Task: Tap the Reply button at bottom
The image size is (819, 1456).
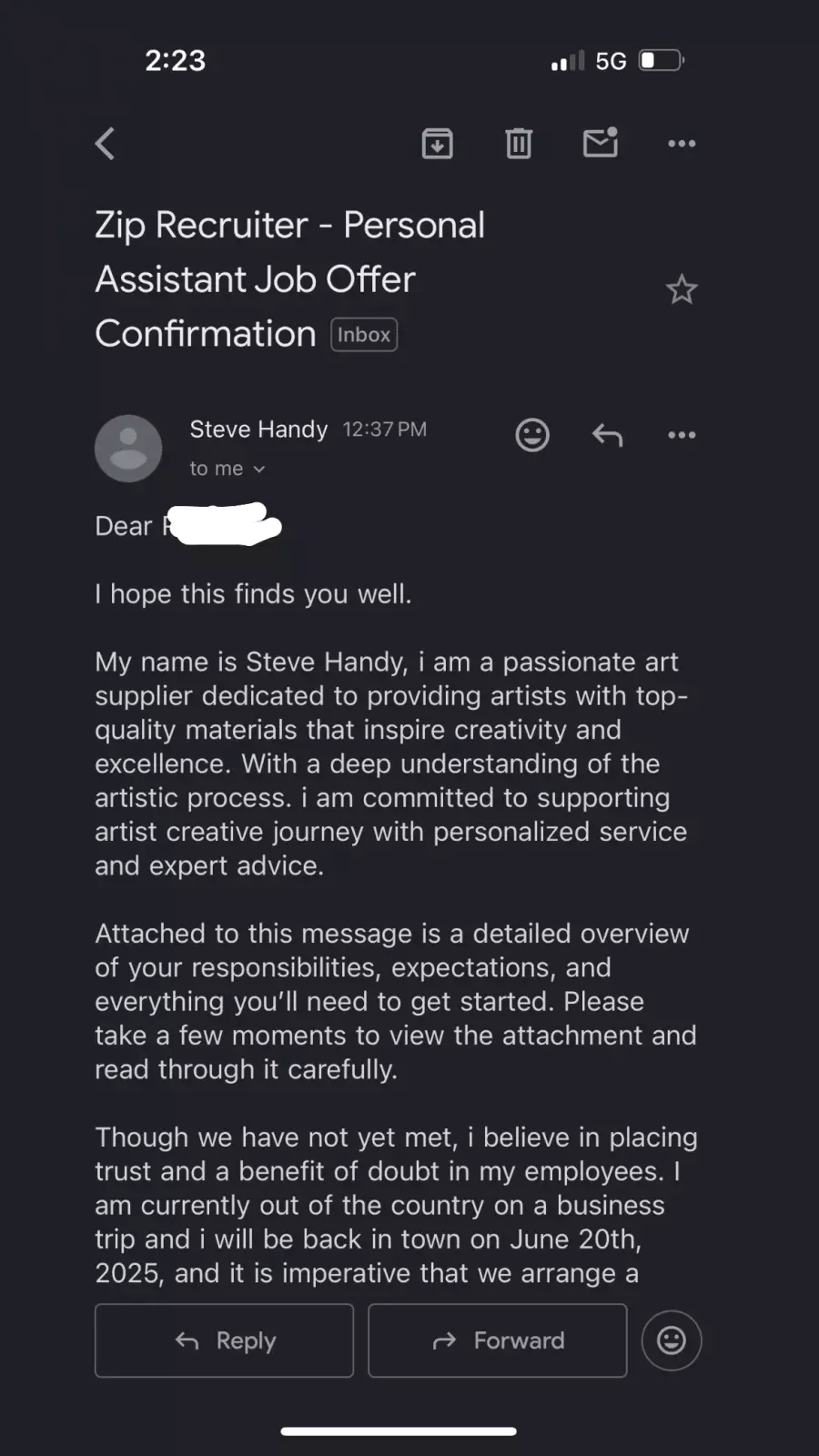Action: [224, 1340]
